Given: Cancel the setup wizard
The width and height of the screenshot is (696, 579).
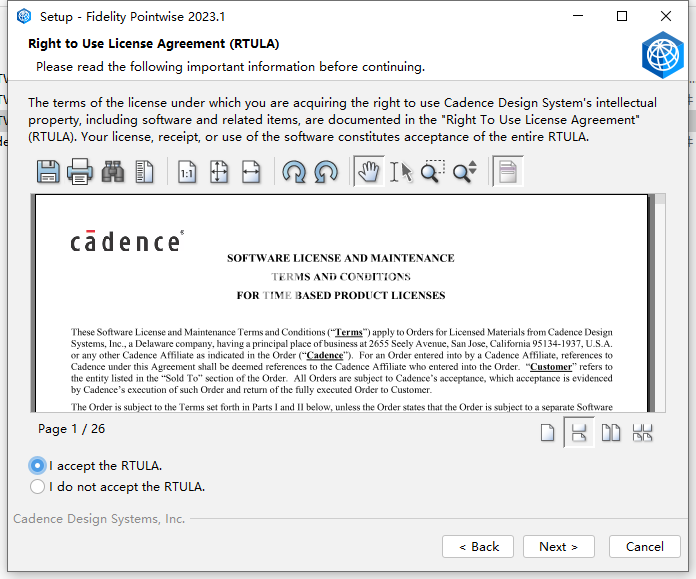Looking at the screenshot, I should 645,547.
